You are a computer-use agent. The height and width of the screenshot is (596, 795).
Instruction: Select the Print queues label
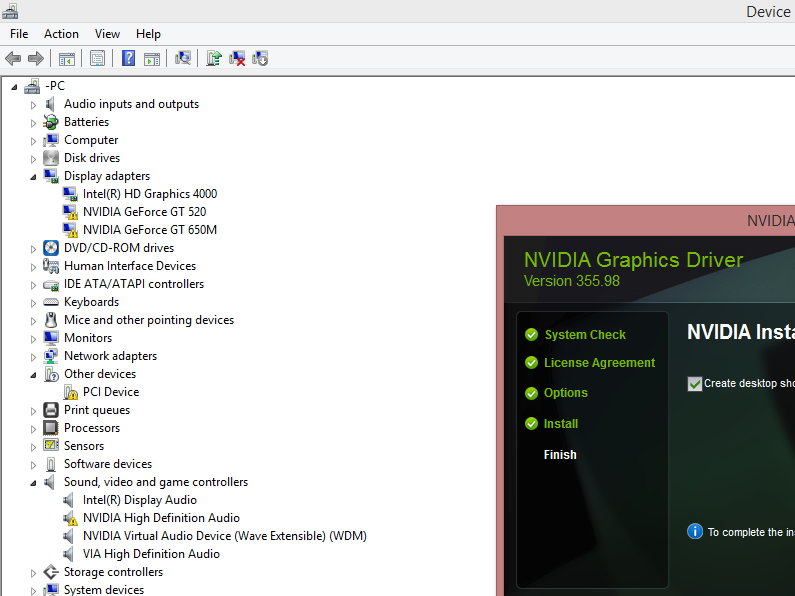point(97,410)
